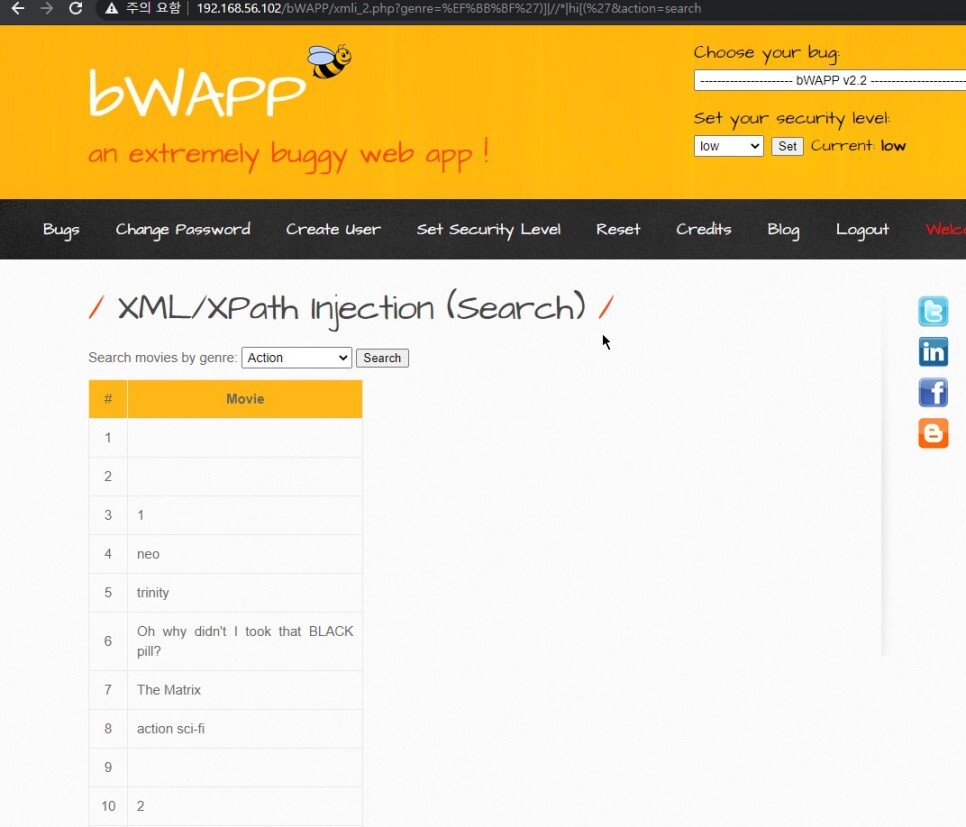Click Reset in the navigation bar
Viewport: 966px width, 827px height.
click(x=618, y=229)
